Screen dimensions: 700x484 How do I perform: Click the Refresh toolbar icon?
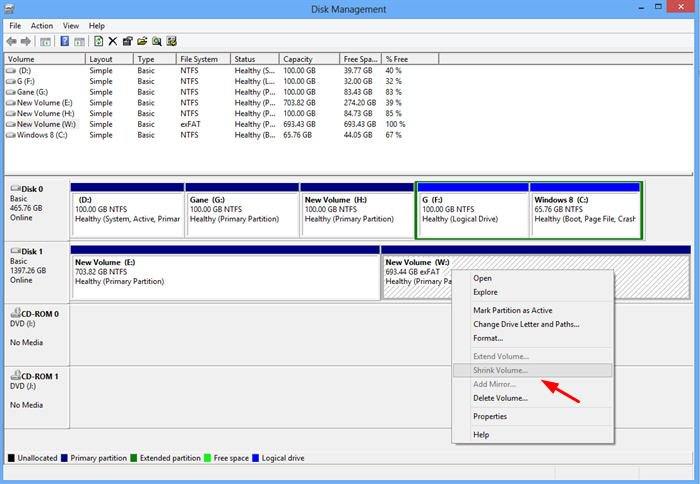click(x=99, y=42)
